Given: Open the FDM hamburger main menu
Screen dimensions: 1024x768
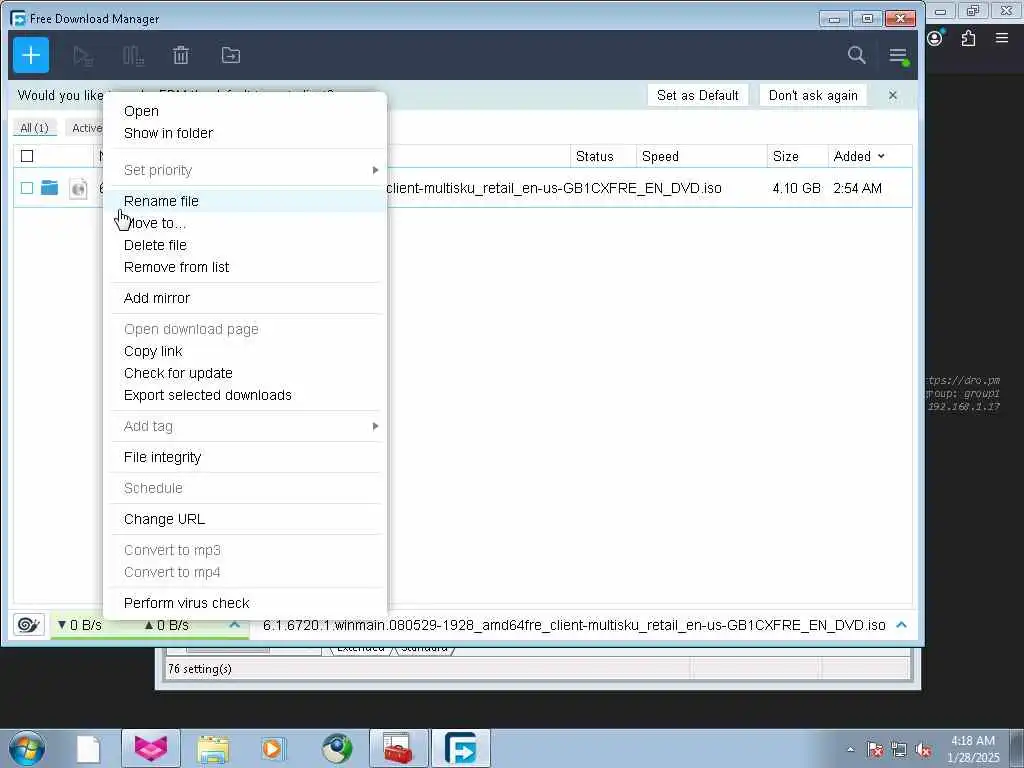Looking at the screenshot, I should 899,56.
